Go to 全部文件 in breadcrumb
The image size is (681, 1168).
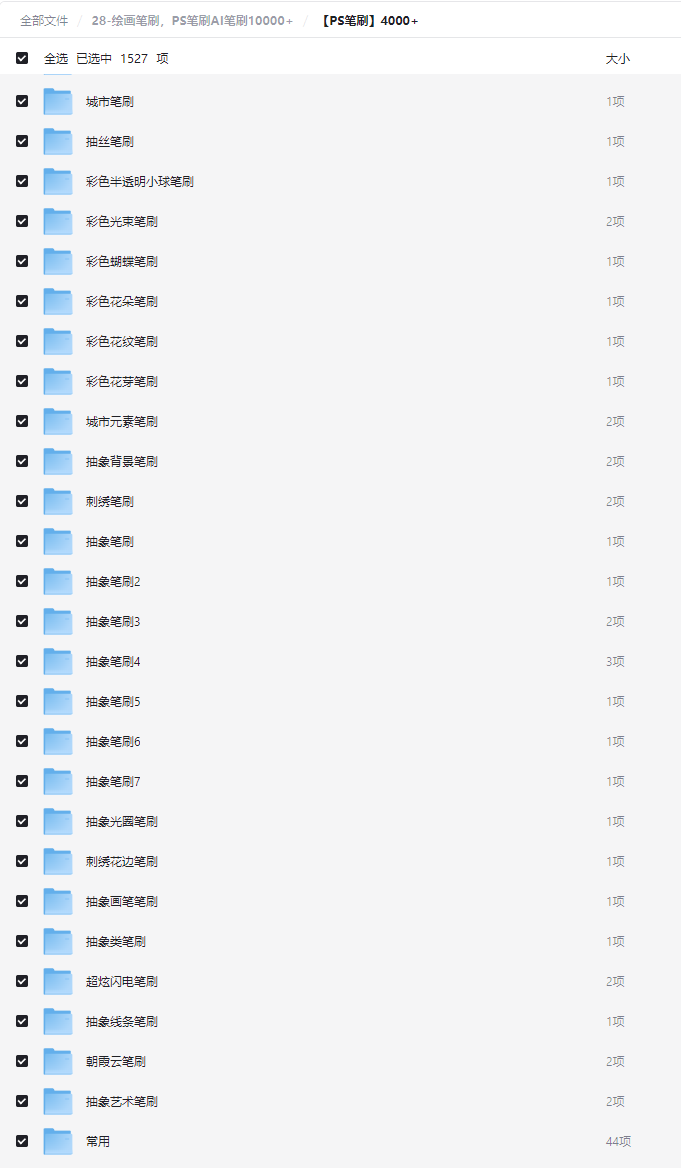tap(44, 21)
